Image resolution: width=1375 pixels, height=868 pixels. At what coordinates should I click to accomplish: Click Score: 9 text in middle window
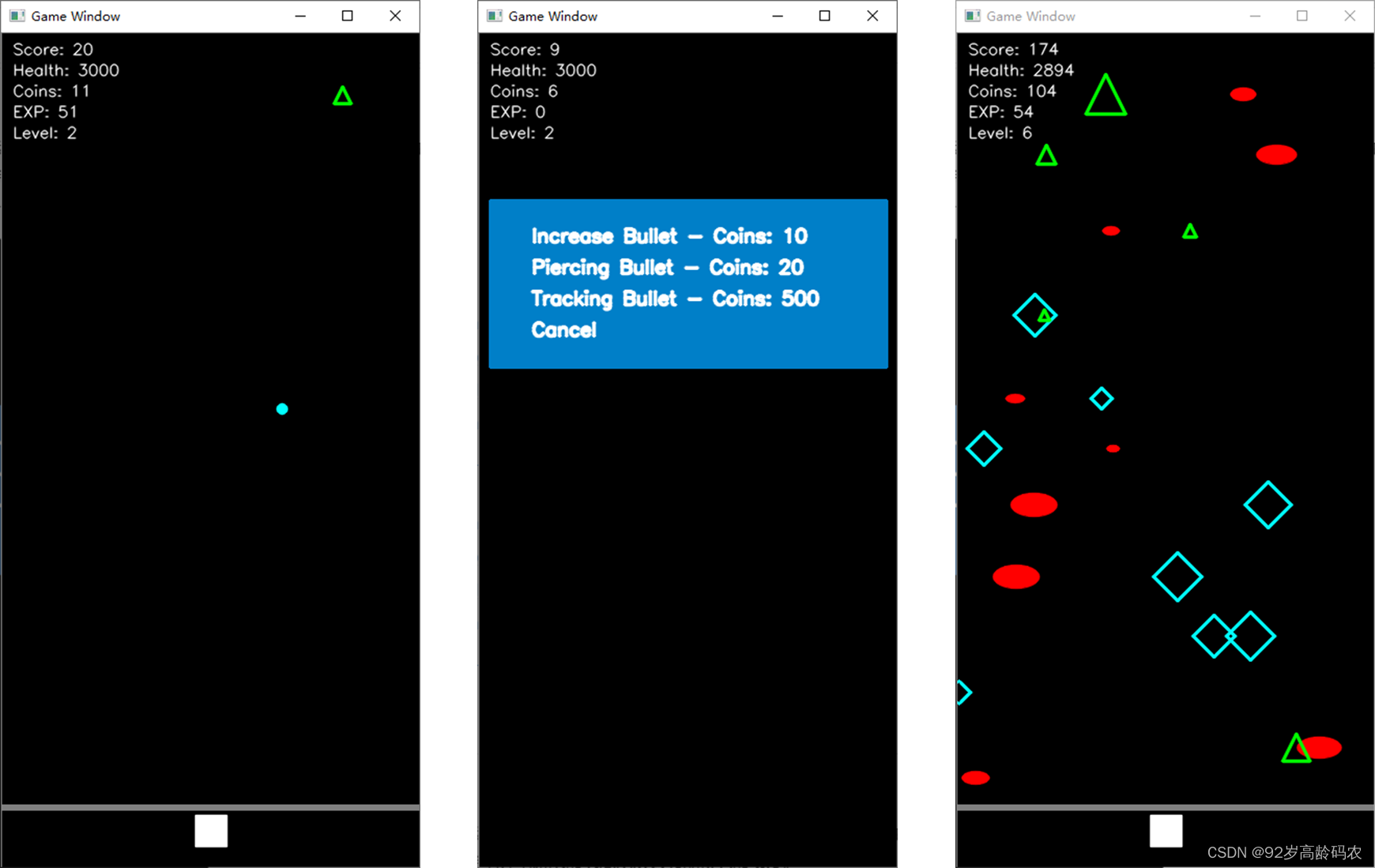point(525,50)
